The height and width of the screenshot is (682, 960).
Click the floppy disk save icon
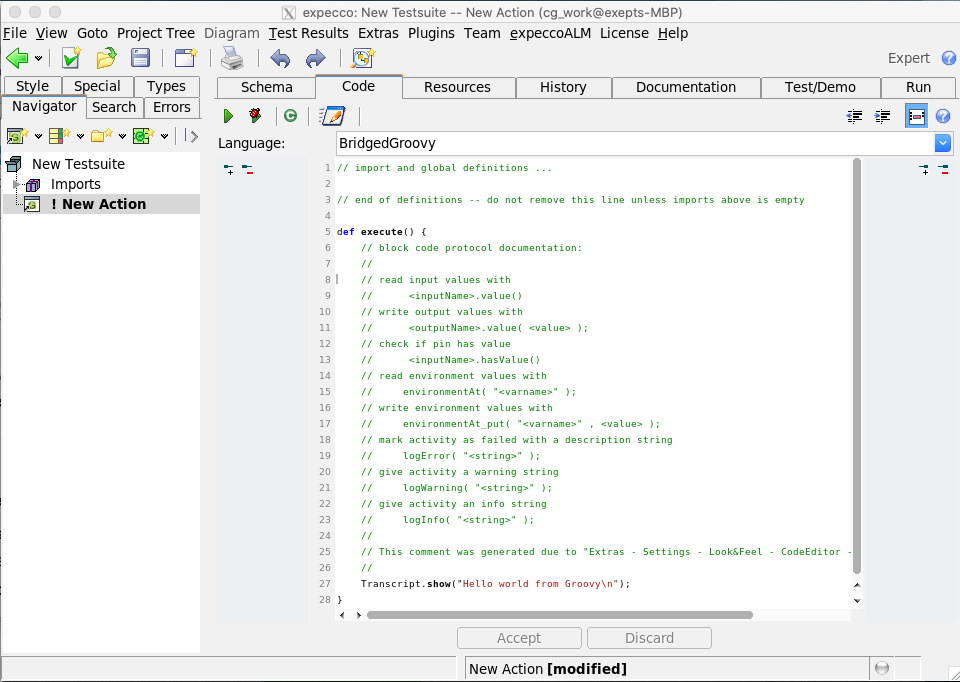pyautogui.click(x=141, y=58)
